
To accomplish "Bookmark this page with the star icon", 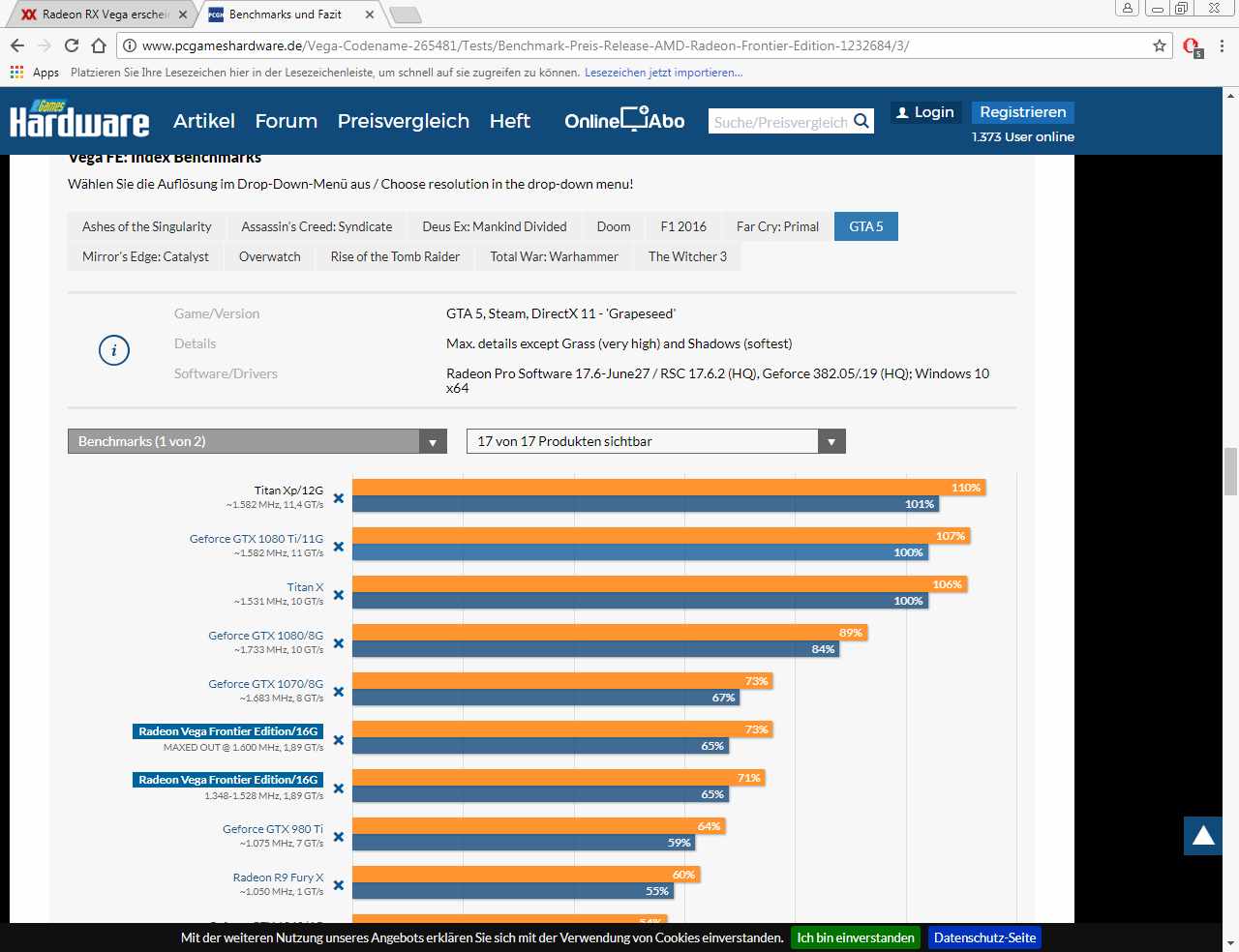I will pos(1160,45).
